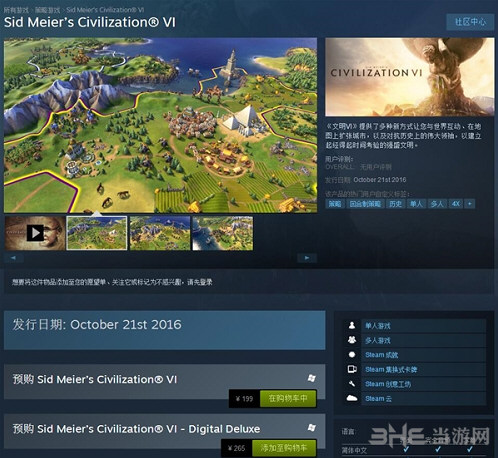Image resolution: width=498 pixels, height=458 pixels.
Task: Click the 单人 tag
Action: [416, 204]
